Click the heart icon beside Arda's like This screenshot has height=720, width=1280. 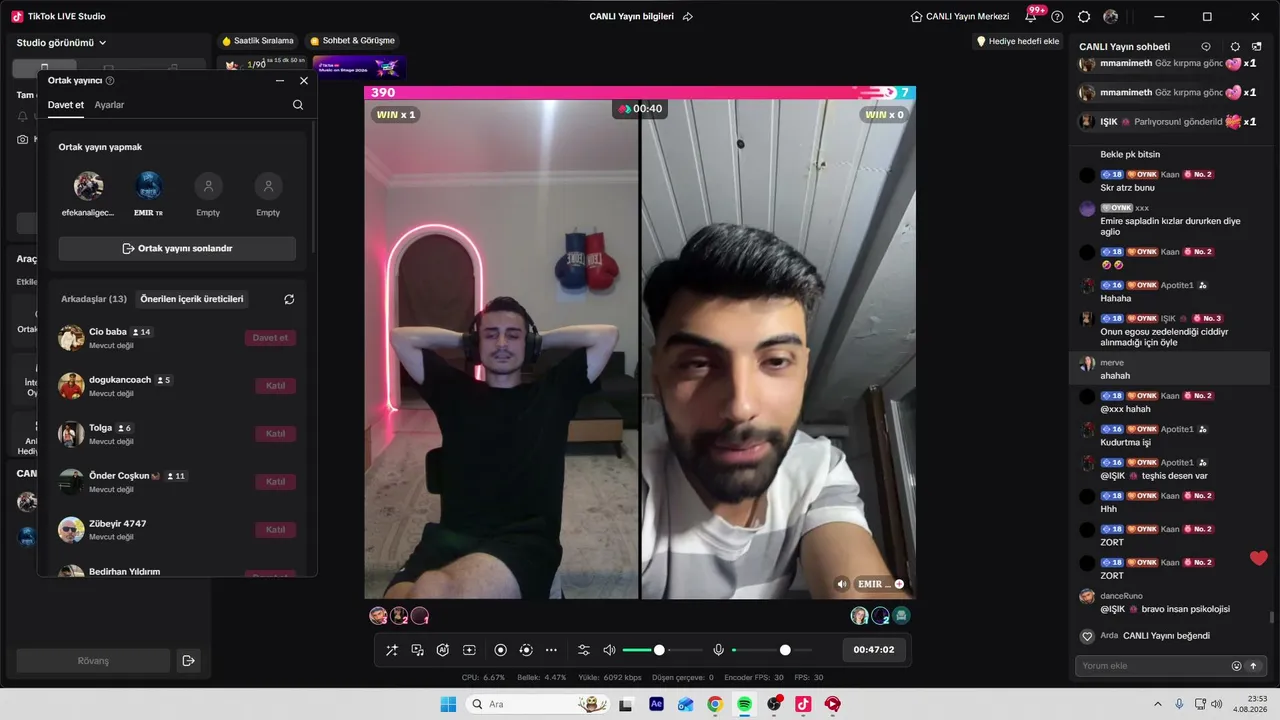click(1087, 636)
